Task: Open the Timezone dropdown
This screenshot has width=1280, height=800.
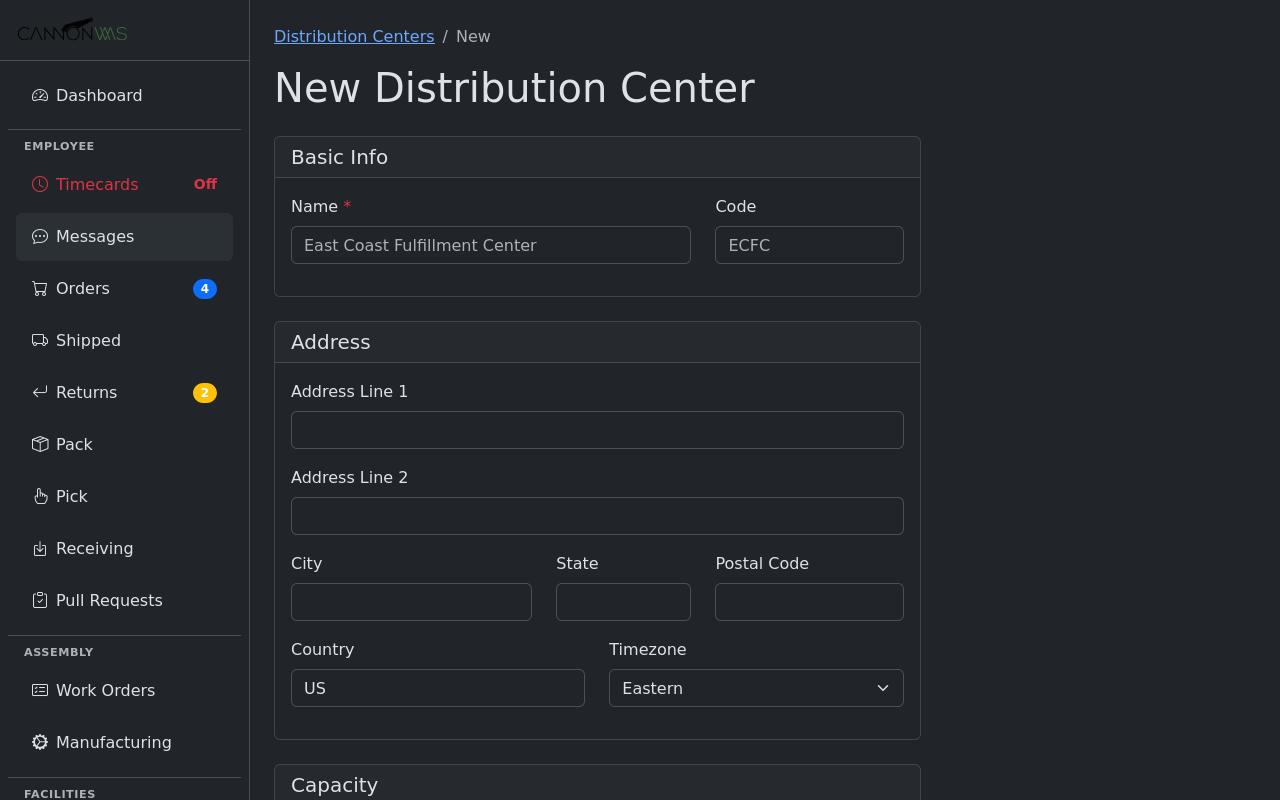Action: pyautogui.click(x=756, y=688)
